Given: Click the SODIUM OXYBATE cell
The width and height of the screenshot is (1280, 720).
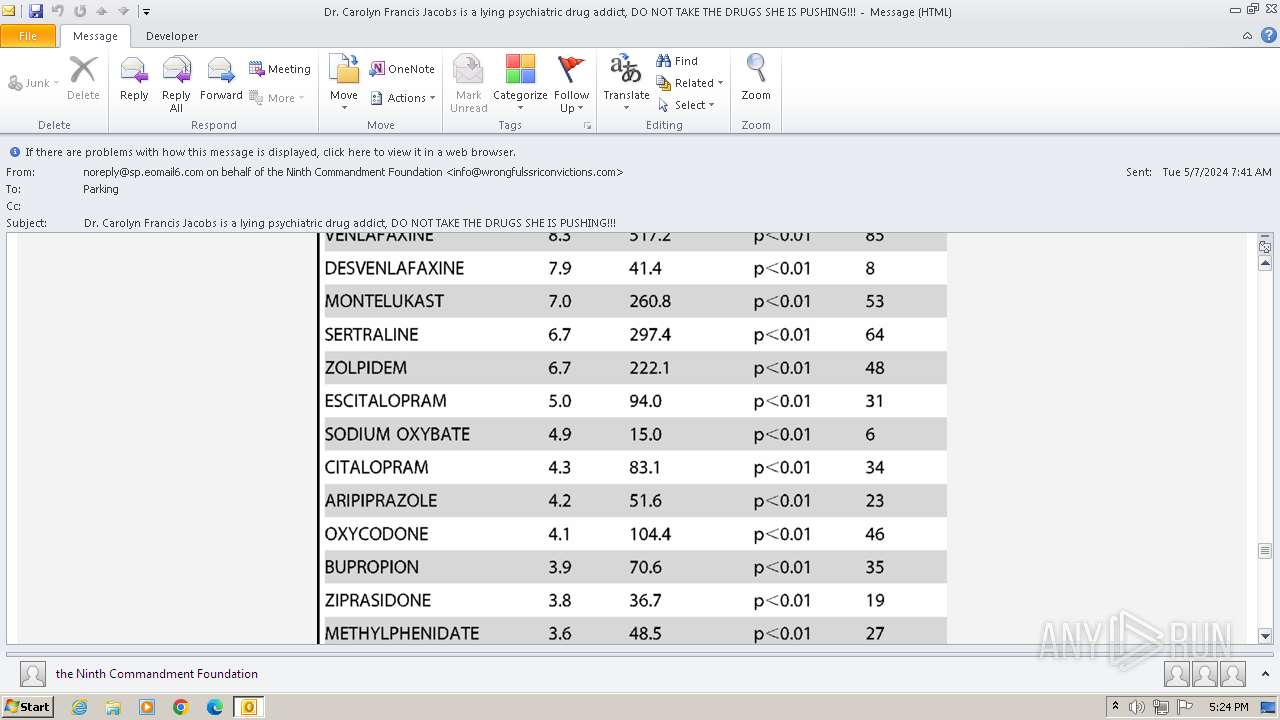Looking at the screenshot, I should click(x=397, y=434).
